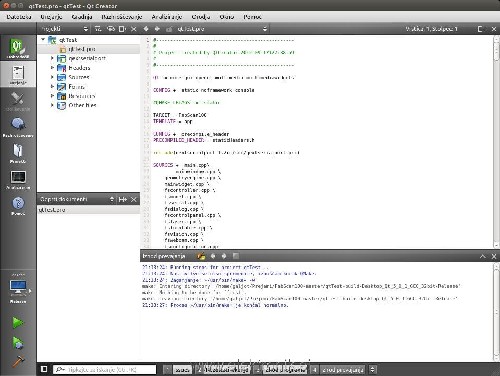
Task: Open output pane 4 compile output
Action: (x=339, y=369)
